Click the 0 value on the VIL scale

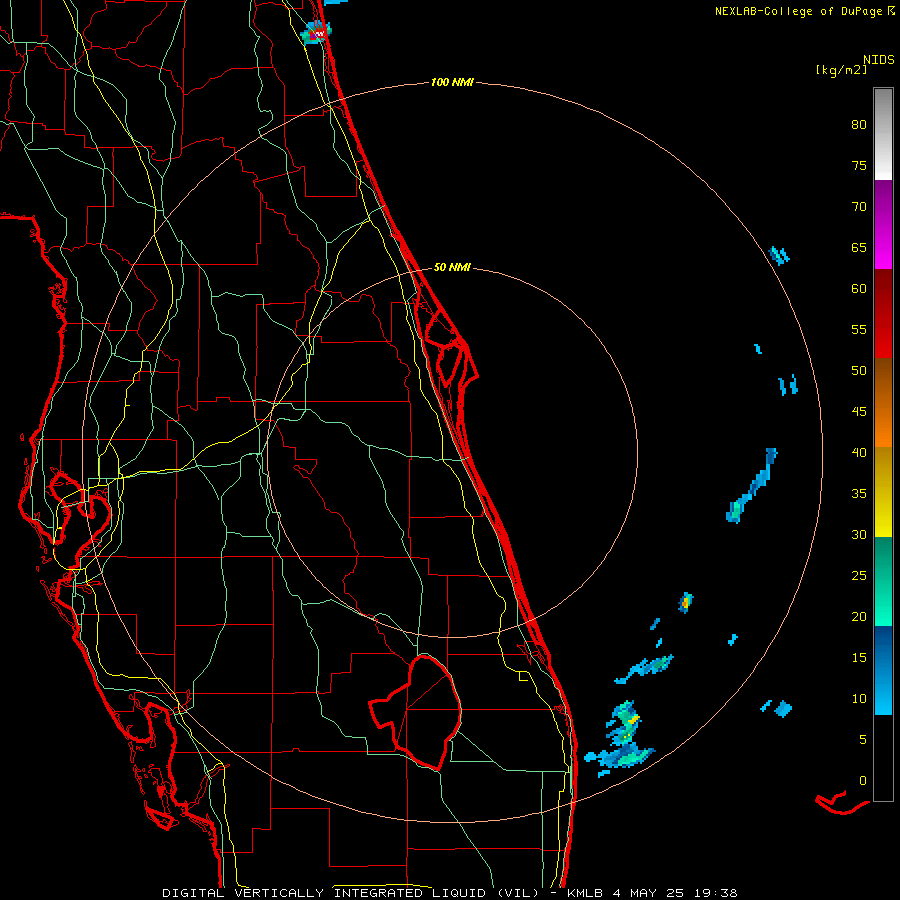click(x=863, y=781)
